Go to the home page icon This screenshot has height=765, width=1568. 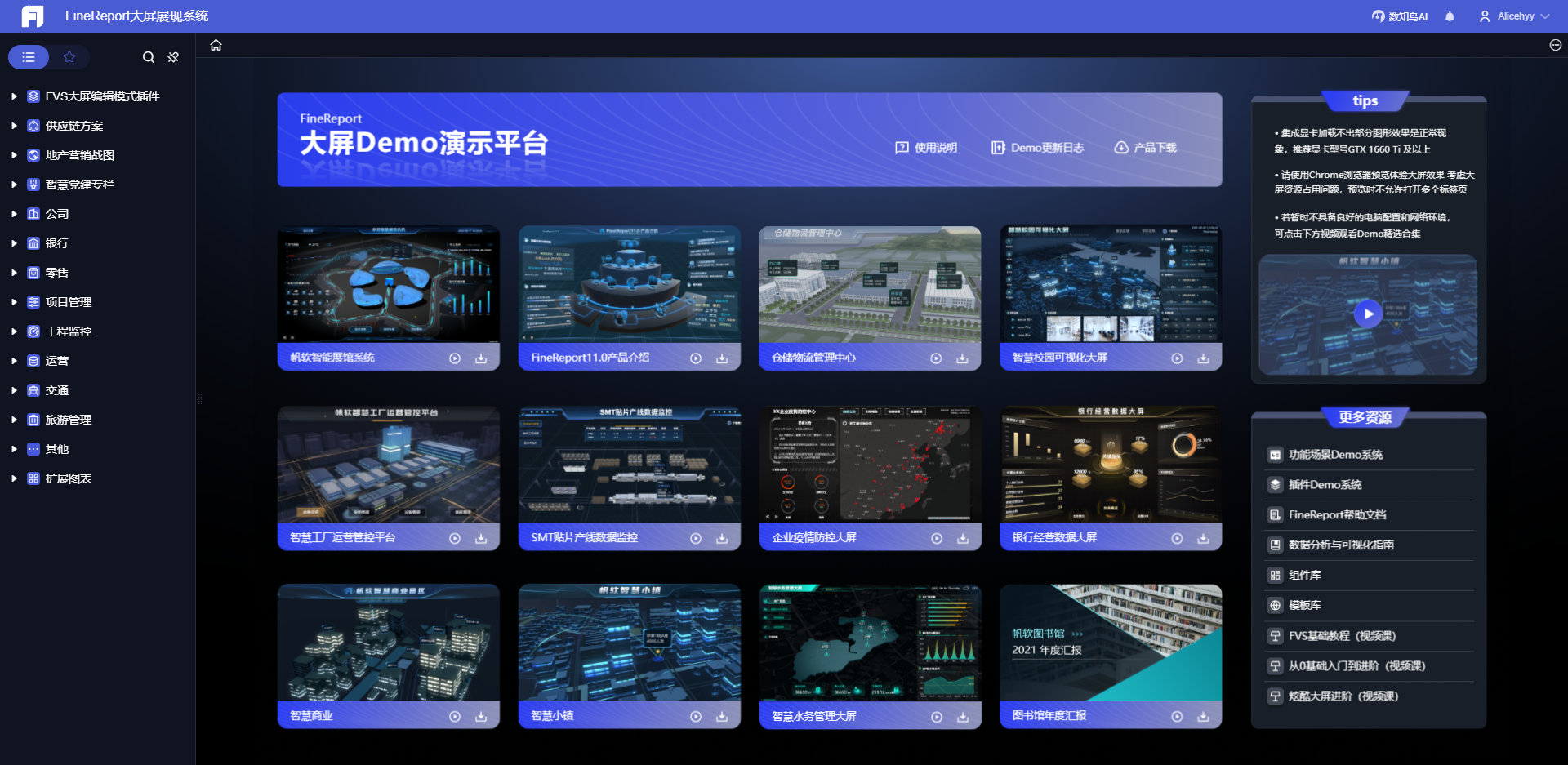pyautogui.click(x=216, y=45)
